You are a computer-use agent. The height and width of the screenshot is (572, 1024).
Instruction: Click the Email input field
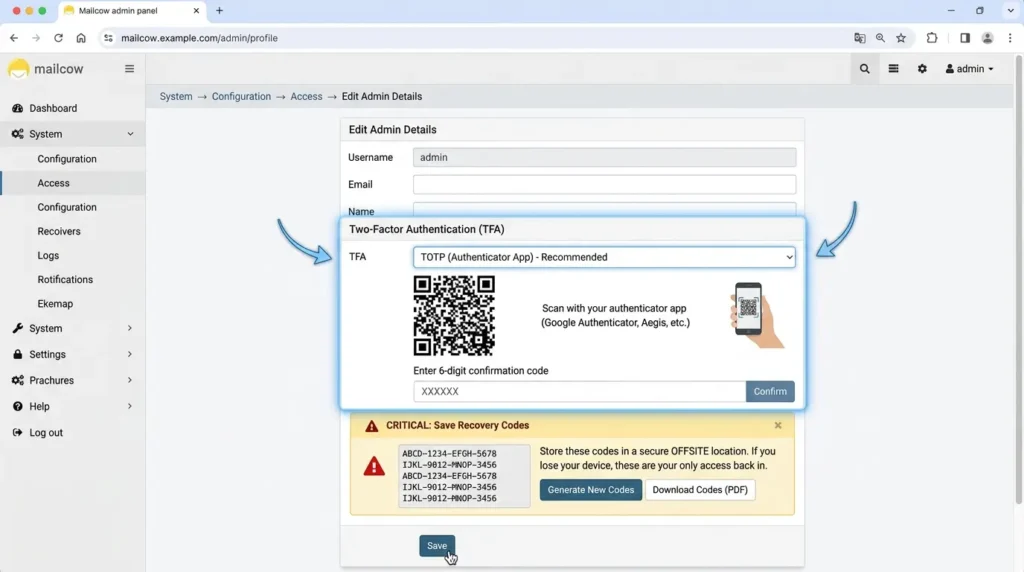click(604, 184)
